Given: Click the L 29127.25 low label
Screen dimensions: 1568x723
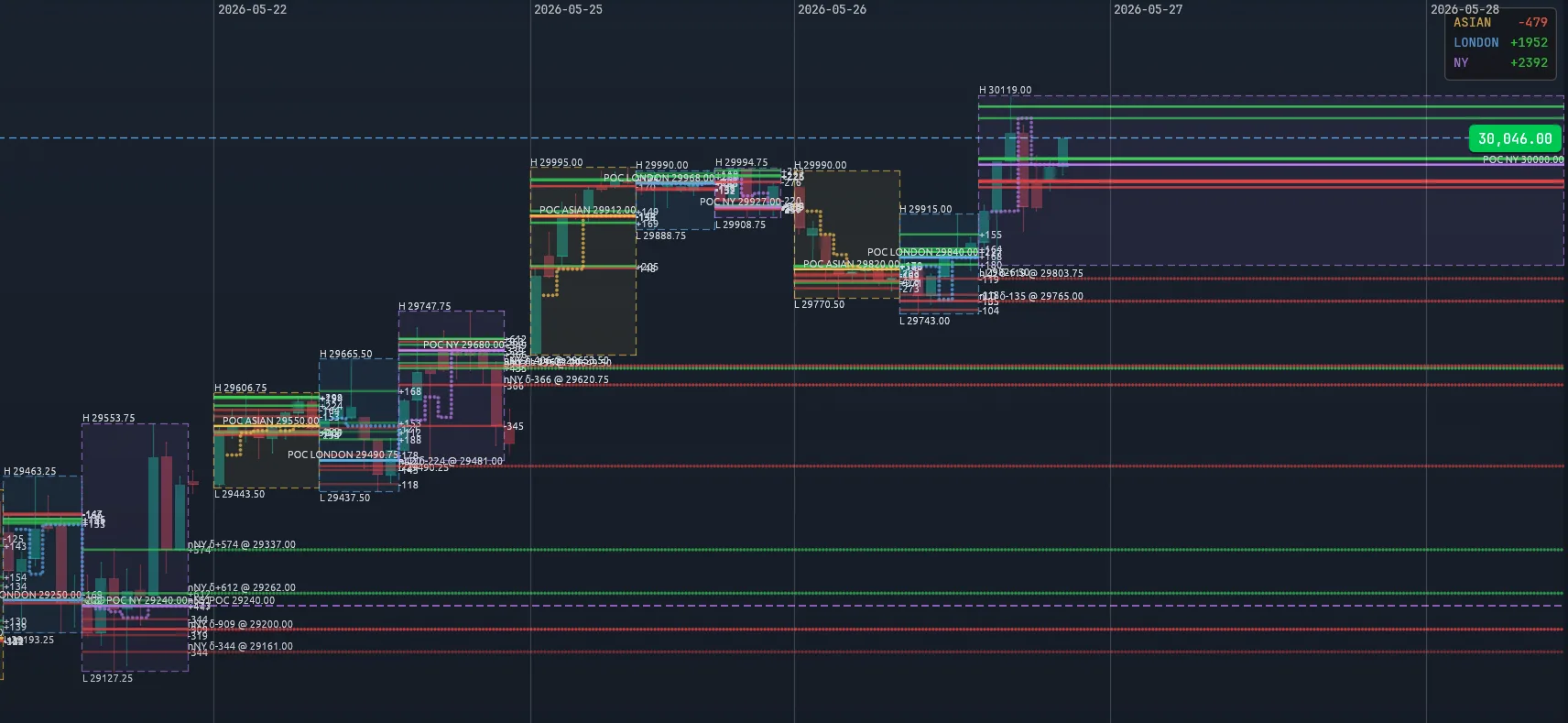Looking at the screenshot, I should (107, 678).
